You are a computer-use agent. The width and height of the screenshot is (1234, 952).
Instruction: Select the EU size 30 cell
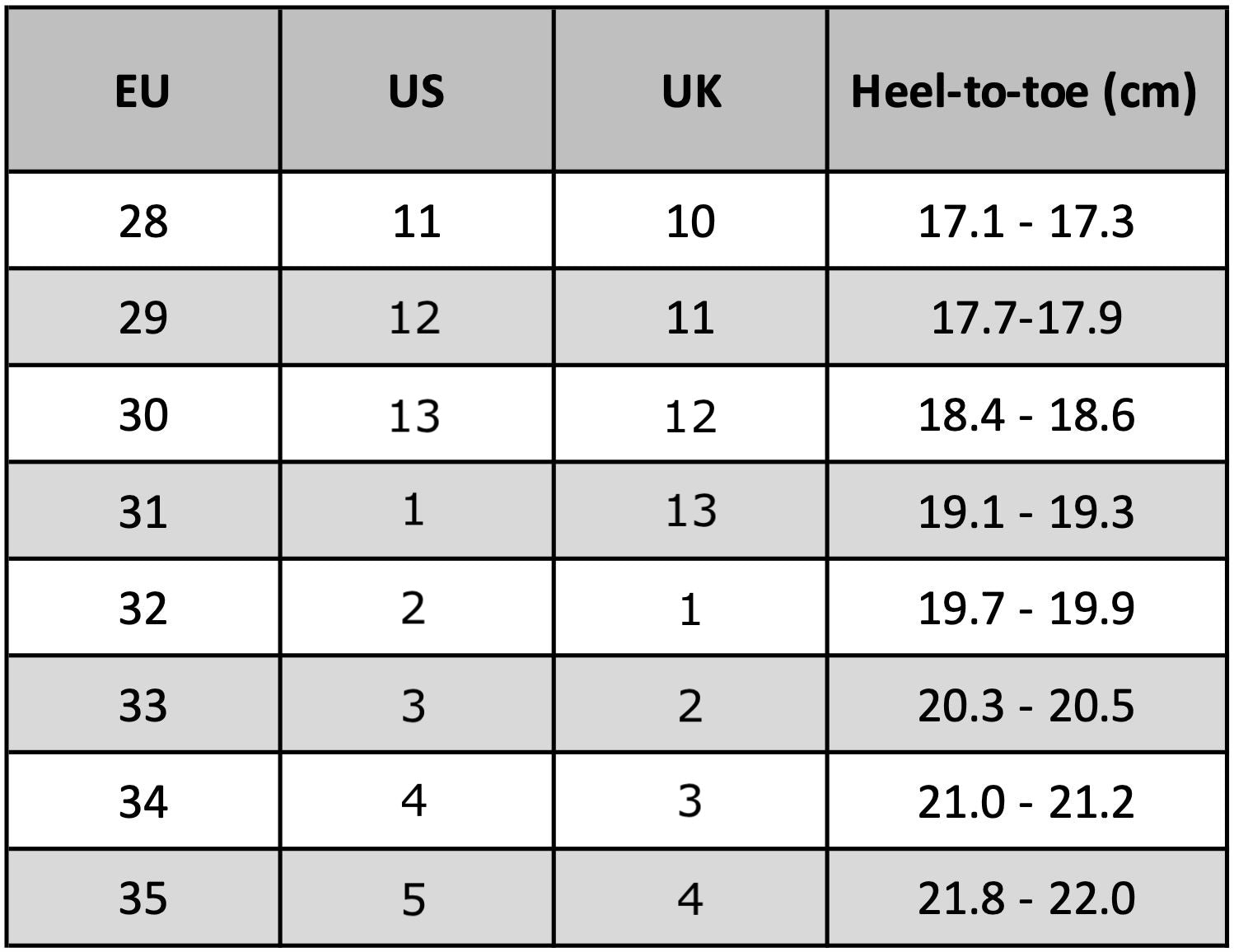pos(143,414)
